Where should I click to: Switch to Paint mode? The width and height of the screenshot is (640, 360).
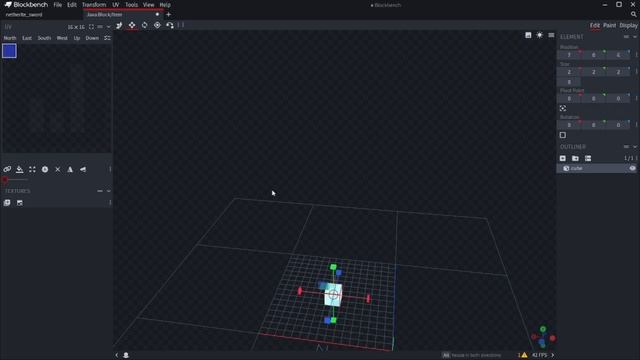pos(609,25)
